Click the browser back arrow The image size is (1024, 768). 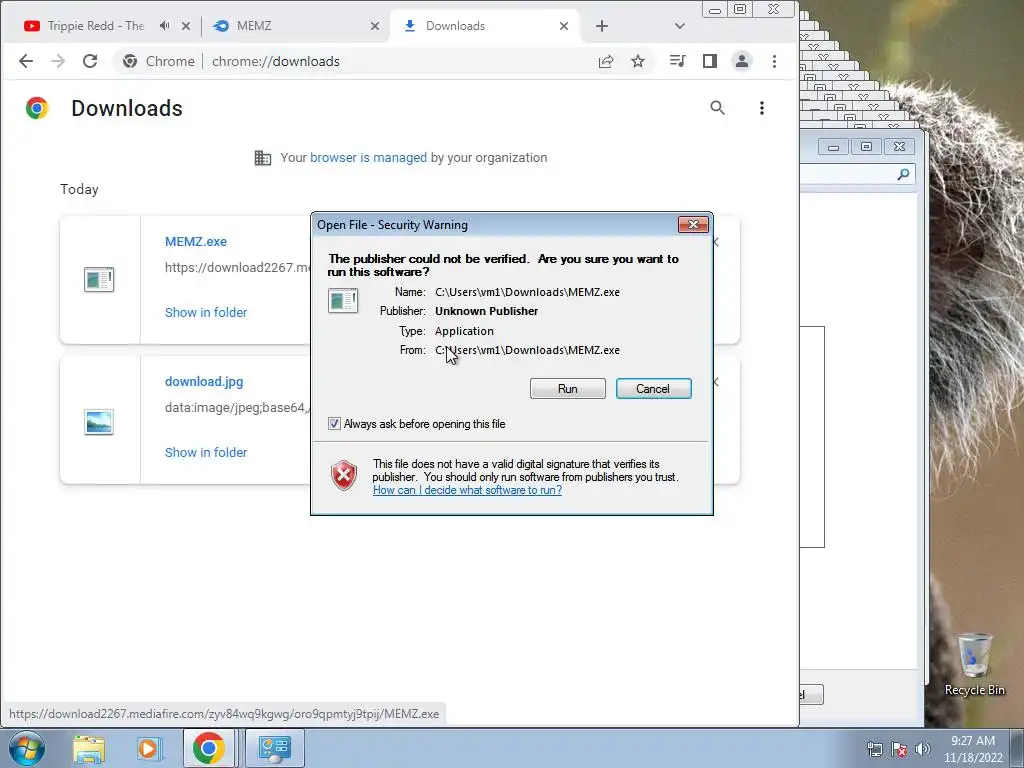pos(26,61)
